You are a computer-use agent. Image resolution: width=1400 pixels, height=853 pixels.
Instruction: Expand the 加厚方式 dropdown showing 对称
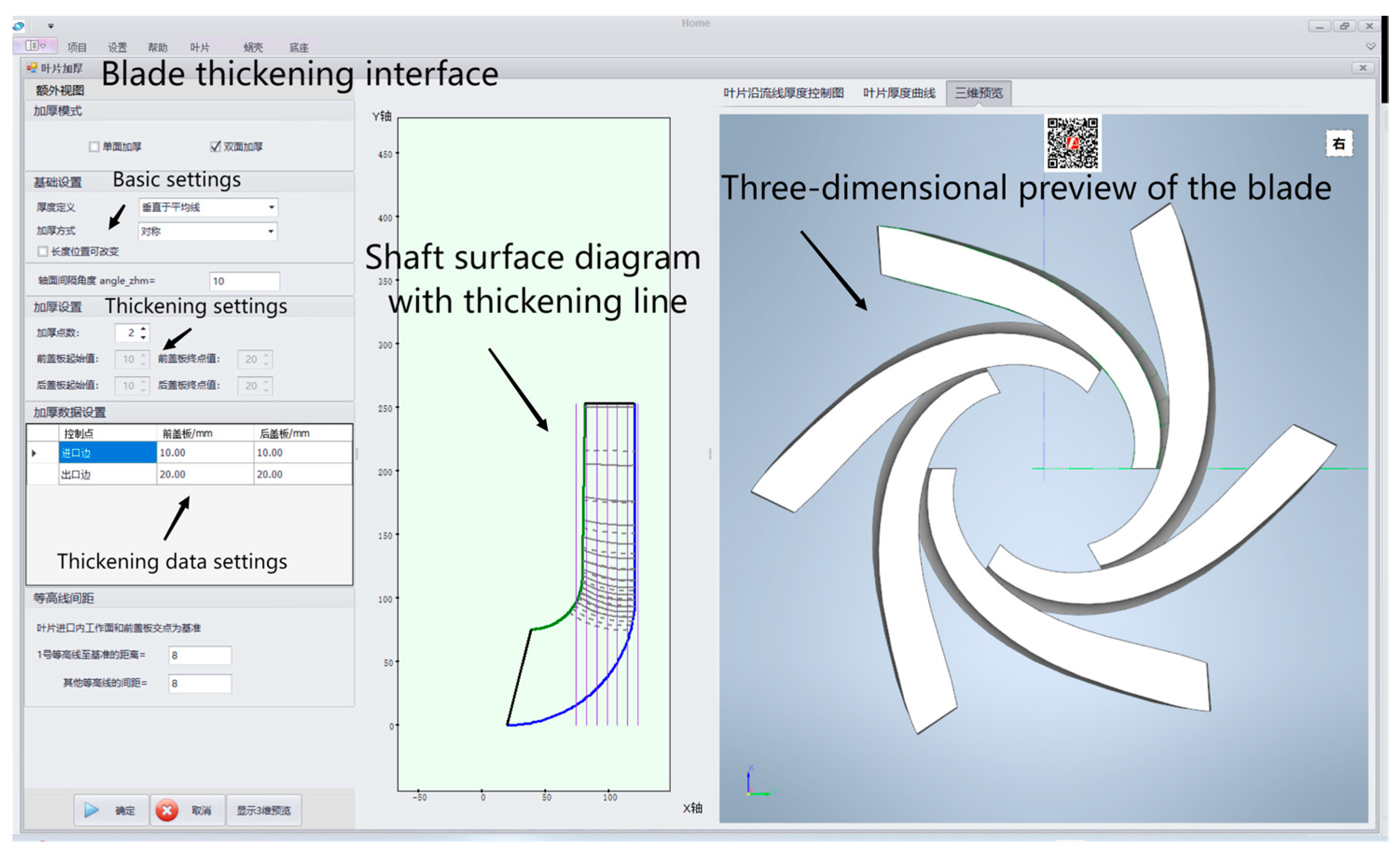coord(270,231)
